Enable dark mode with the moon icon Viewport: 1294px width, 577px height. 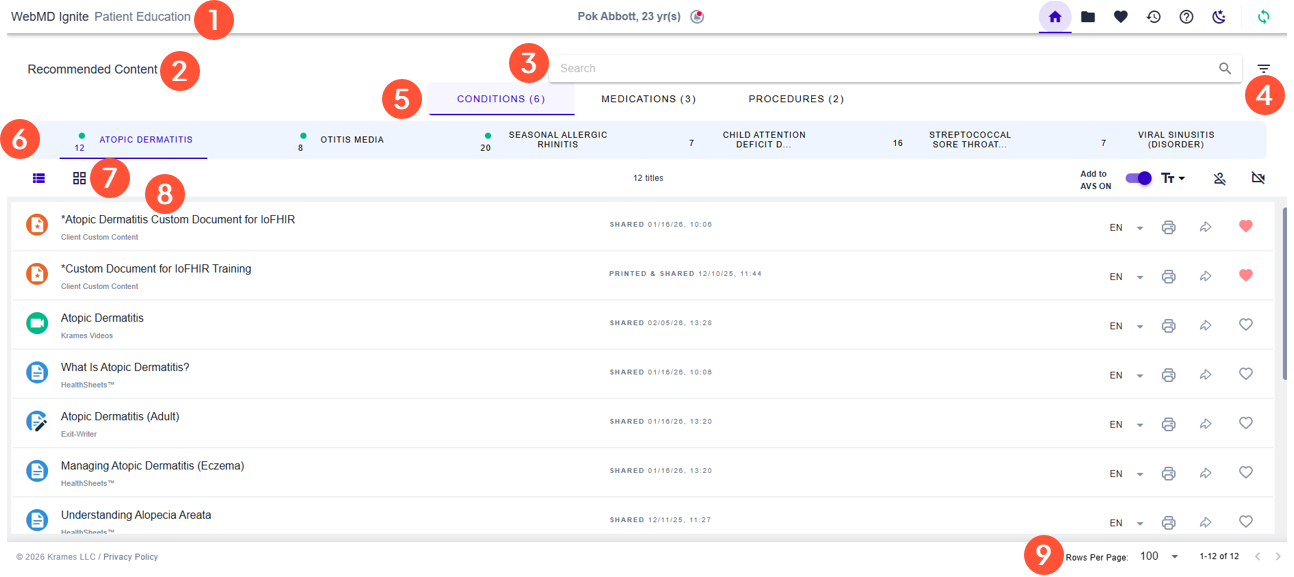pyautogui.click(x=1218, y=16)
